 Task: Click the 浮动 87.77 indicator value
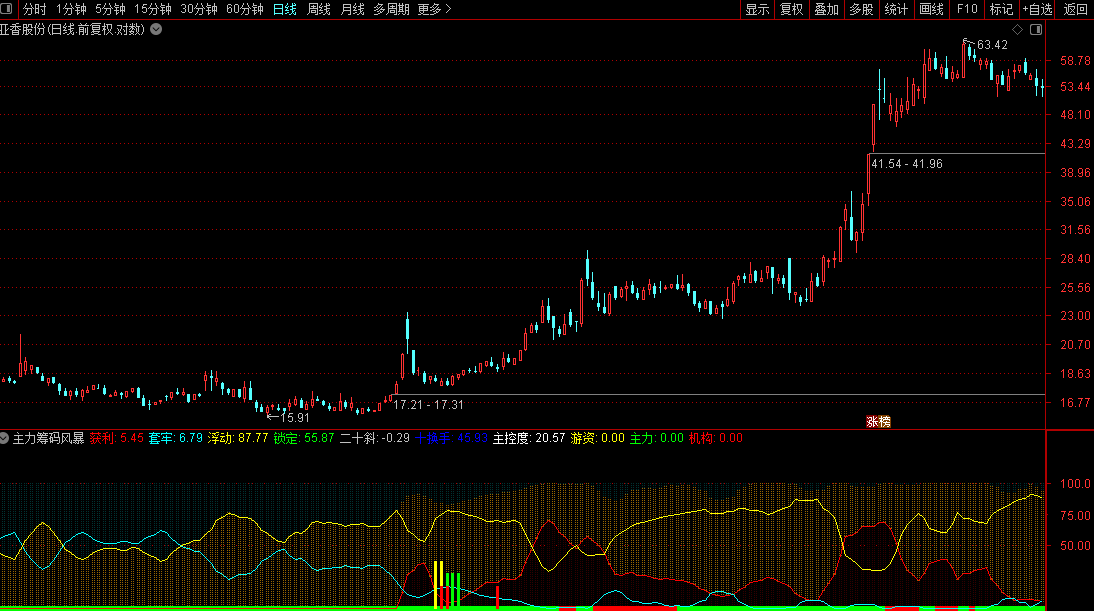238,438
